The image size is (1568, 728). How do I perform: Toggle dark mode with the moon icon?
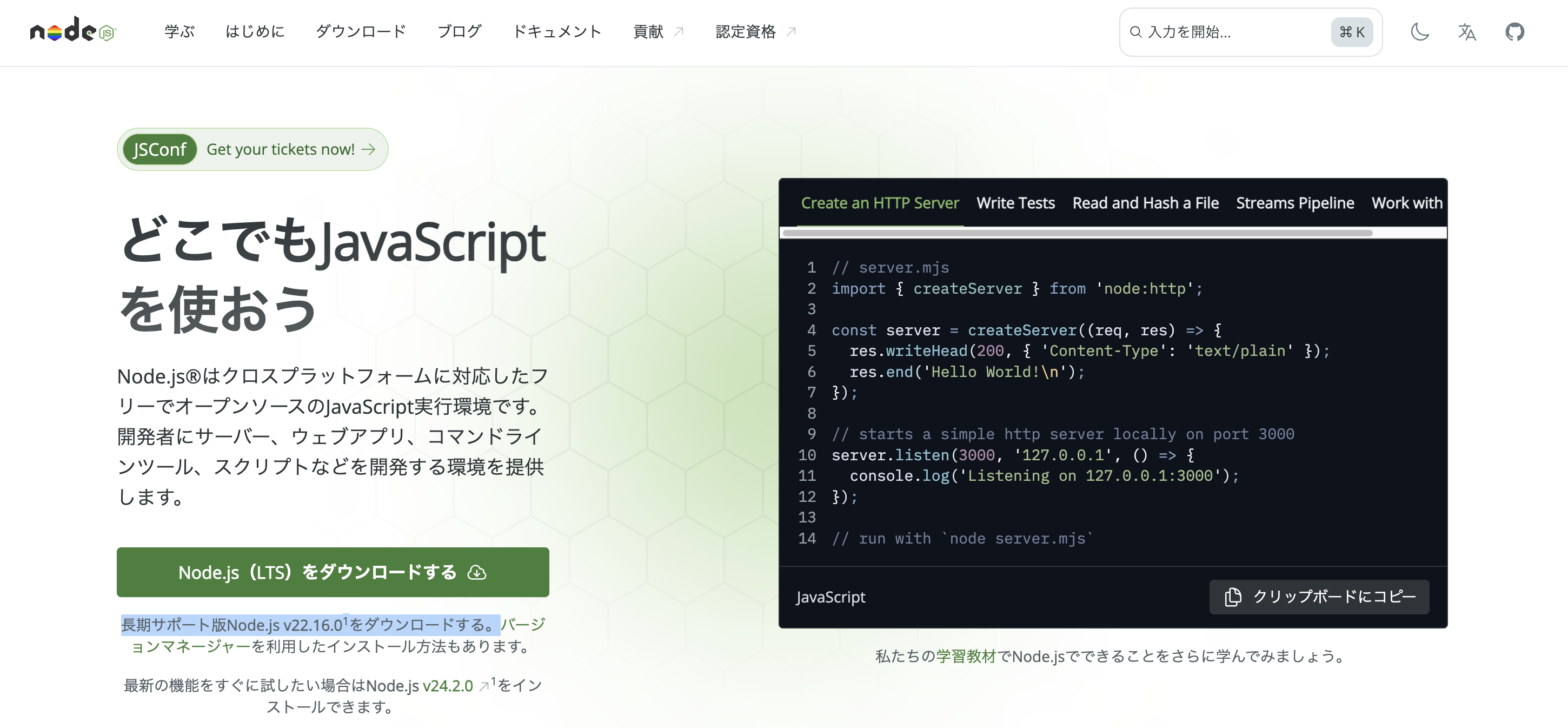click(1419, 32)
